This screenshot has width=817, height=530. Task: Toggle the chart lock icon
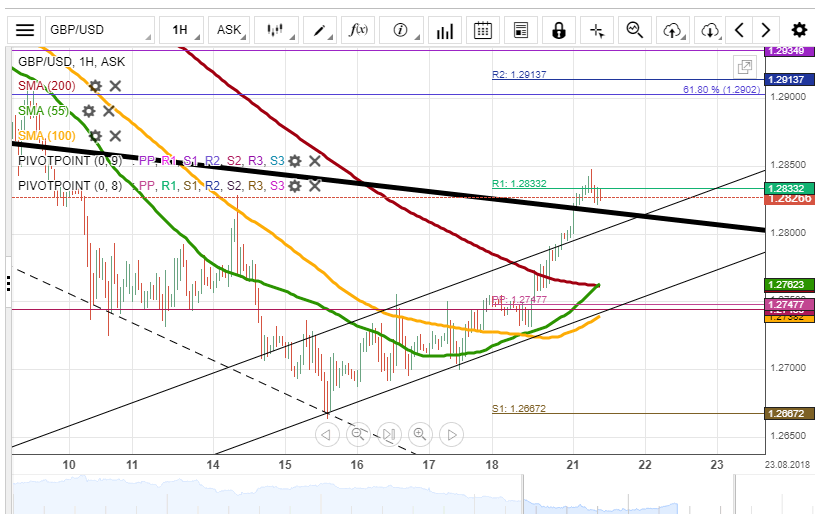[559, 30]
